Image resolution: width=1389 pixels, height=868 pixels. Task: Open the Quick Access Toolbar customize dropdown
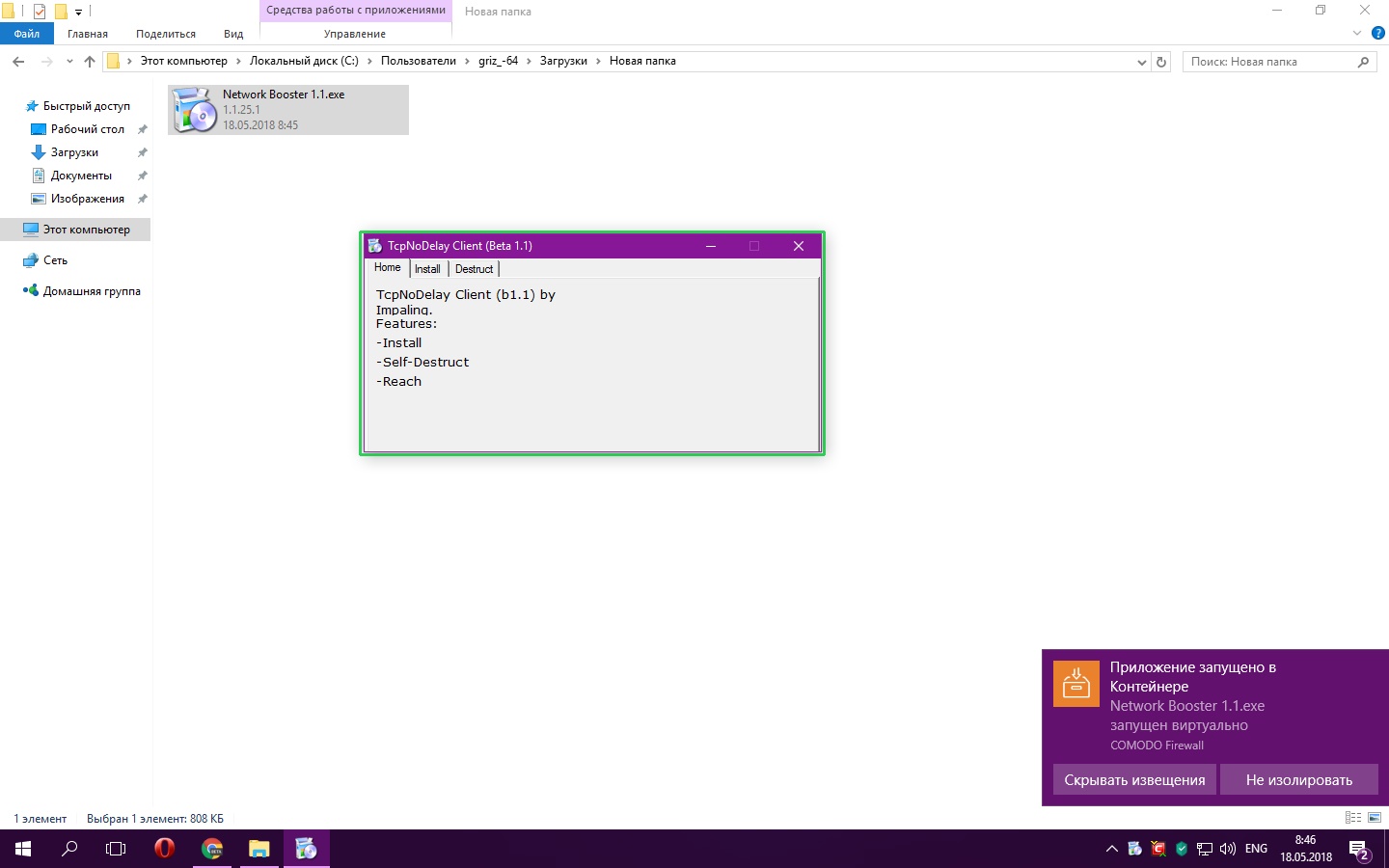(79, 13)
